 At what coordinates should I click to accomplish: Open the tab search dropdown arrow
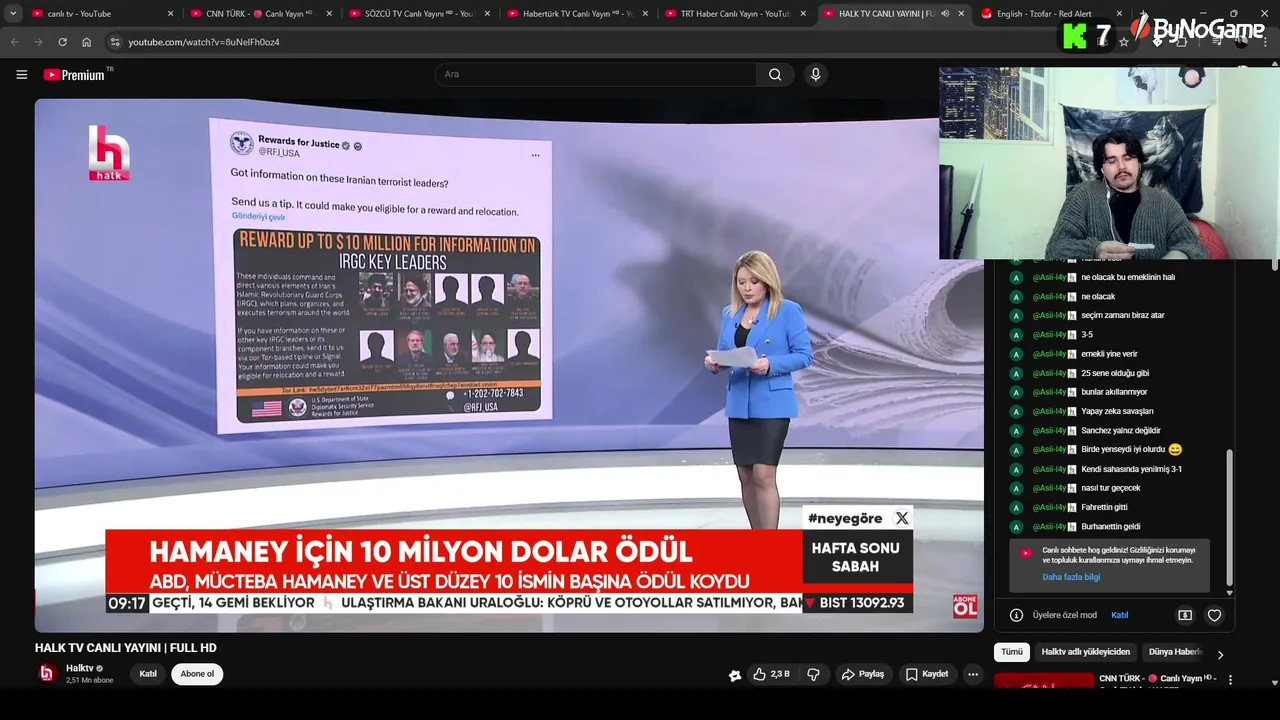[x=13, y=13]
